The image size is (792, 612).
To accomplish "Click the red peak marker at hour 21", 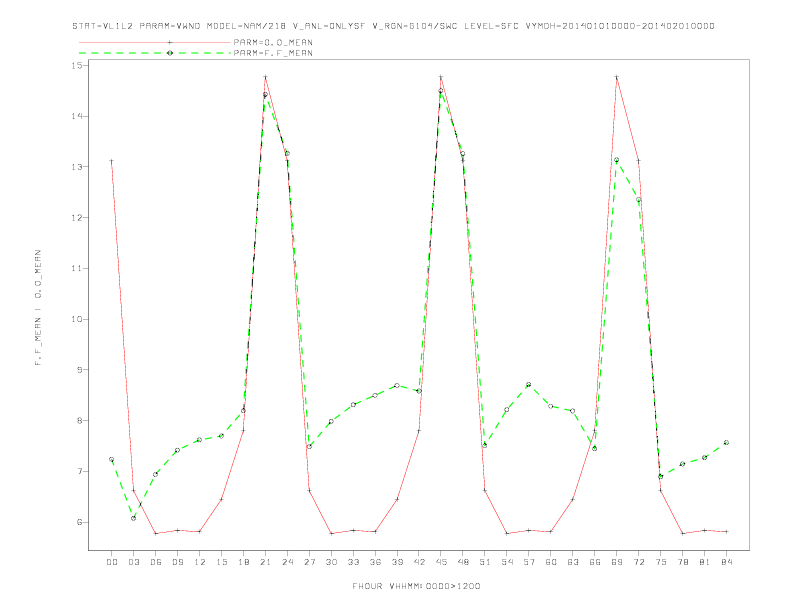I will pos(265,77).
